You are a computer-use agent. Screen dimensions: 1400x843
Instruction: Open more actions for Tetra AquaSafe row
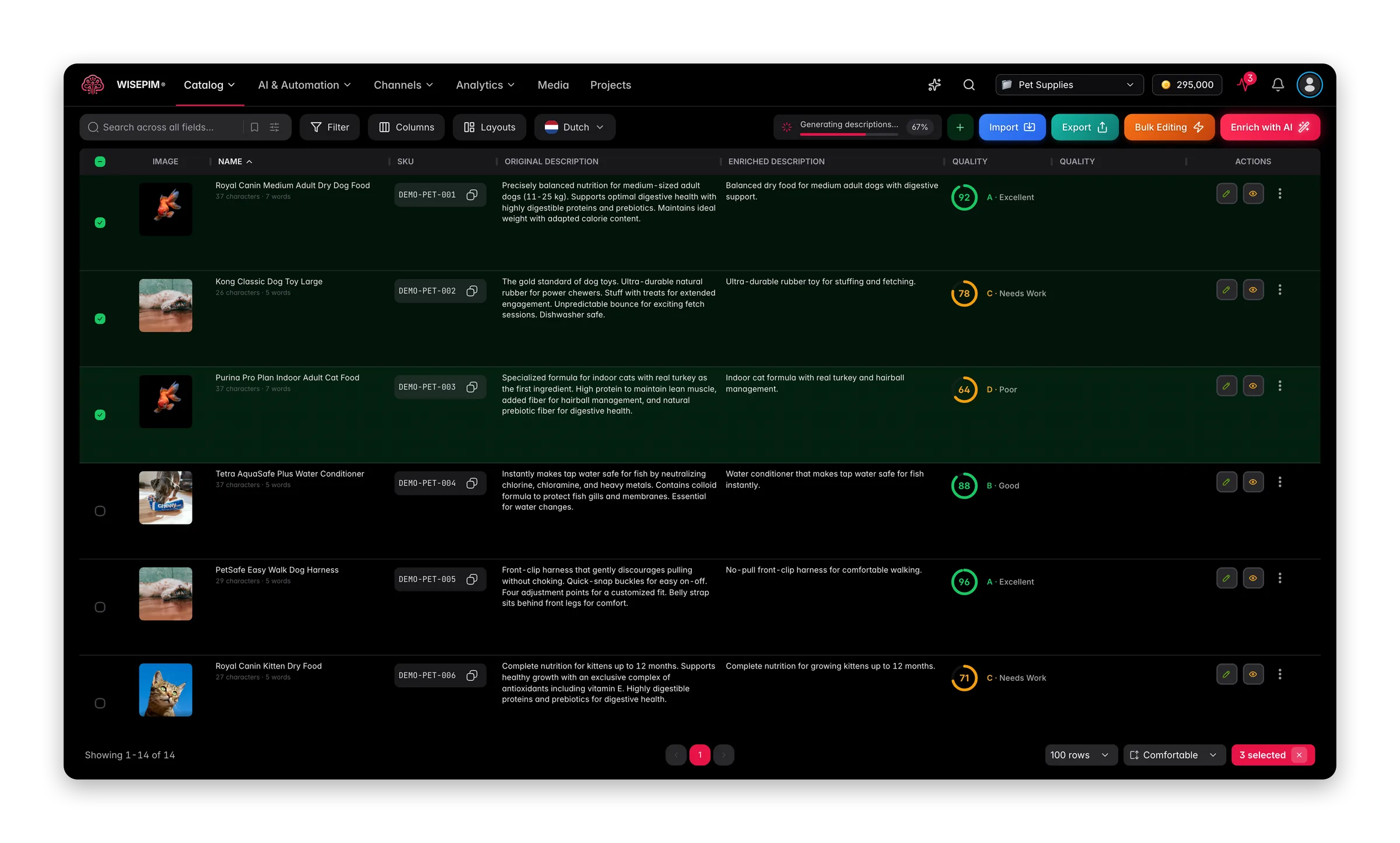[1280, 482]
